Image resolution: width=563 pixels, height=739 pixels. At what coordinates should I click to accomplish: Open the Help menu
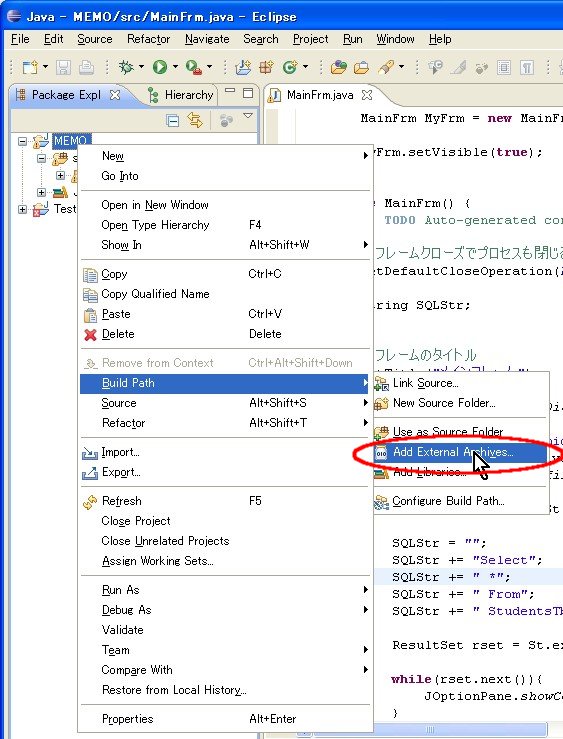click(x=440, y=39)
